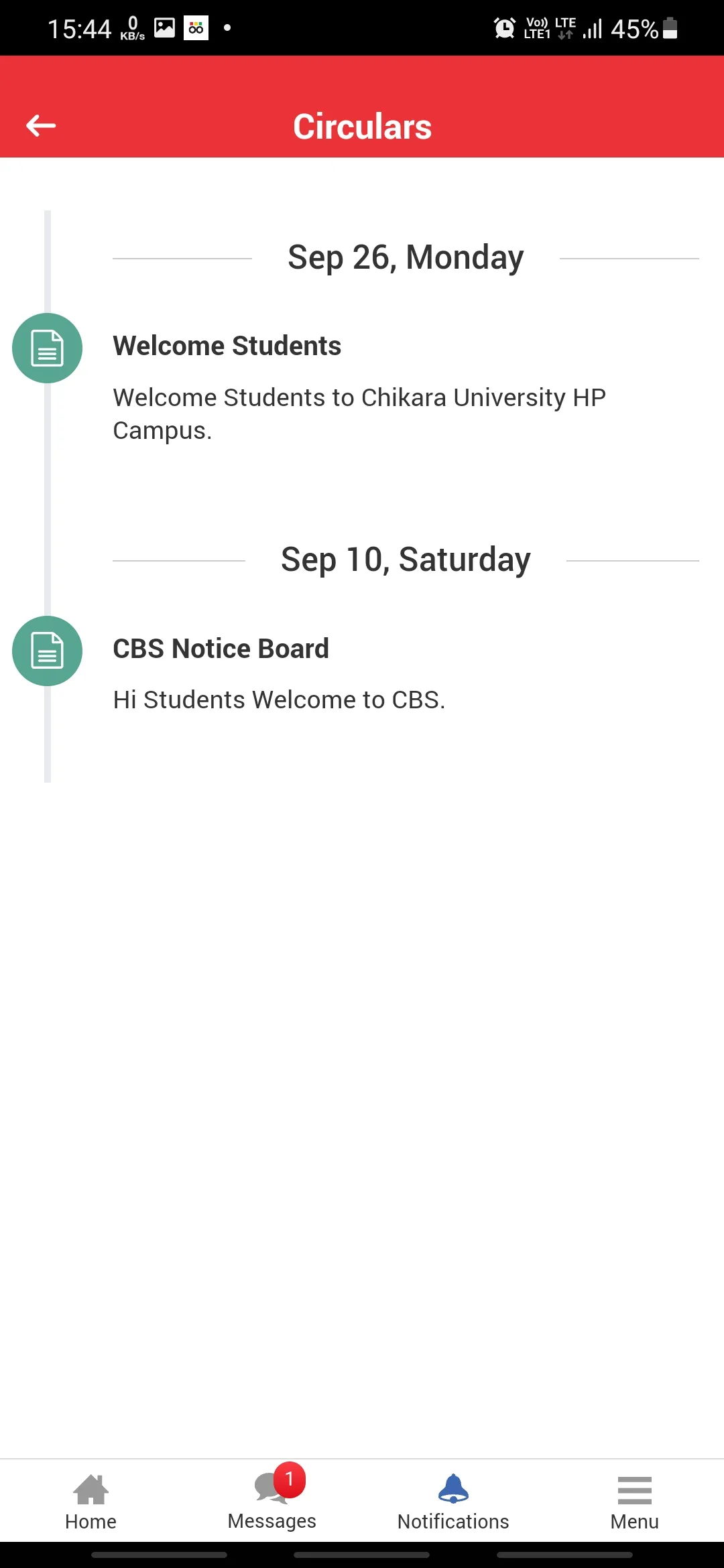The height and width of the screenshot is (1568, 724).
Task: Tap the alarm clock status icon
Action: click(x=504, y=28)
